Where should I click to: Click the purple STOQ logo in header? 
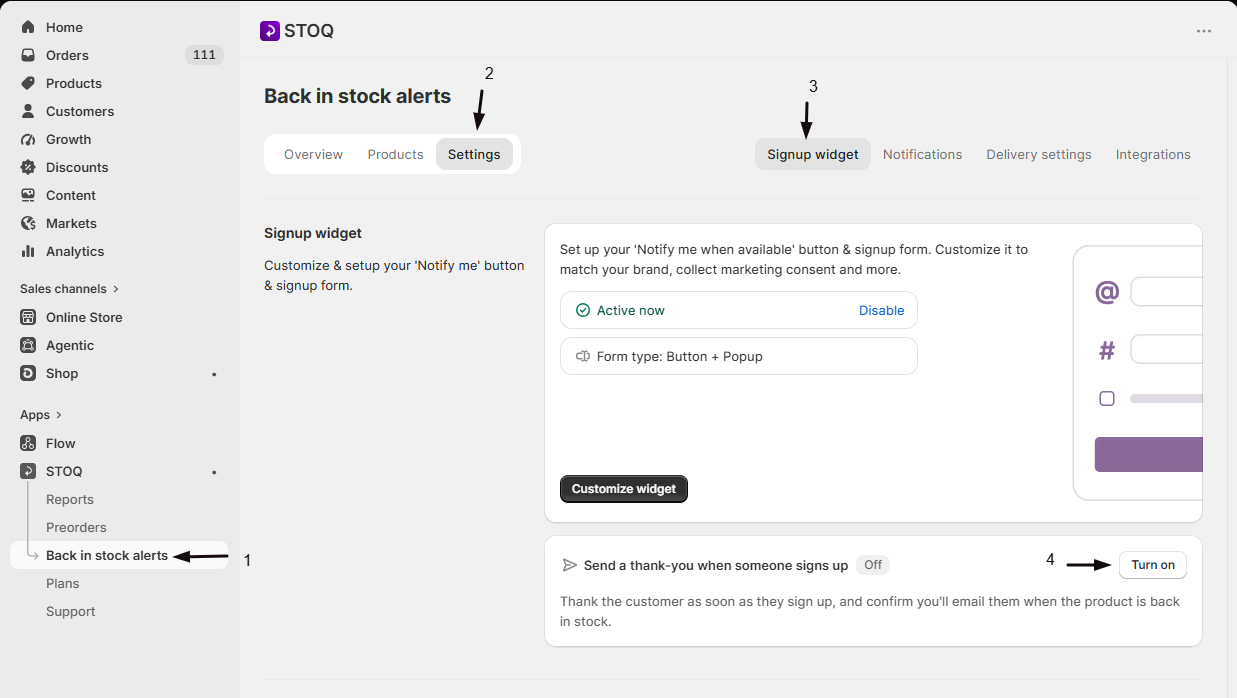pyautogui.click(x=269, y=31)
